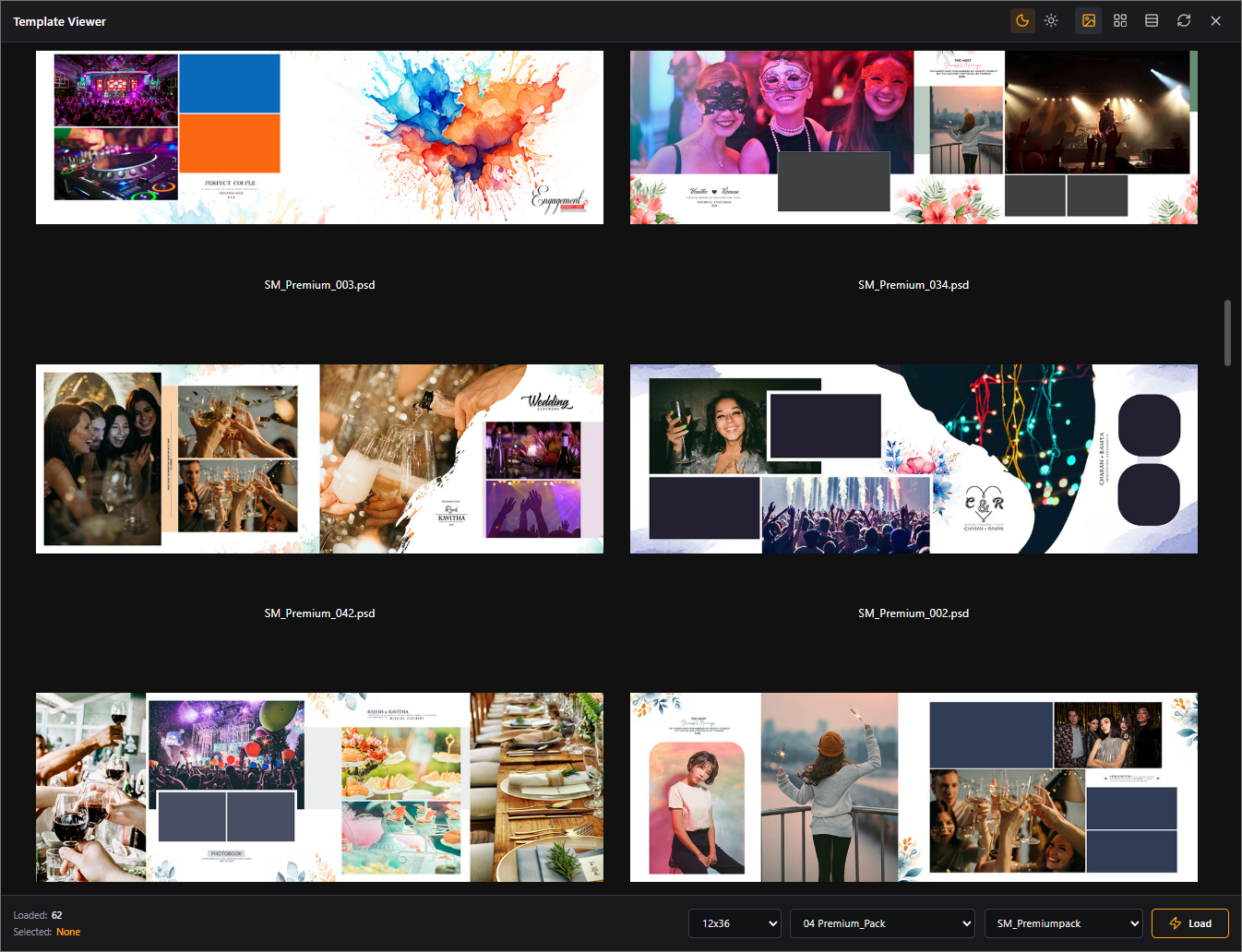Select the template thumbnail with wine glasses and dining table
Viewport: 1242px width, 952px height.
[x=319, y=787]
